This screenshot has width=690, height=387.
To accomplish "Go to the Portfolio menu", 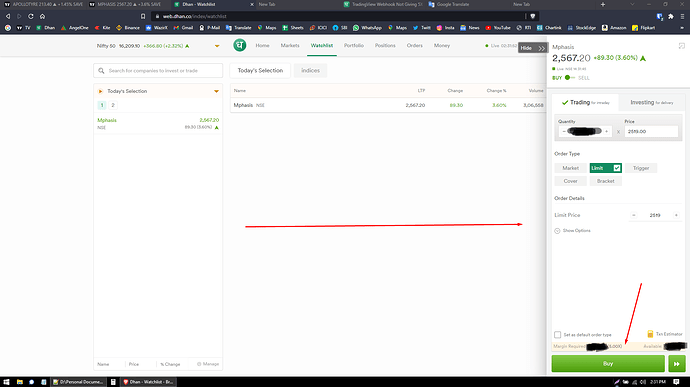I will pos(354,45).
